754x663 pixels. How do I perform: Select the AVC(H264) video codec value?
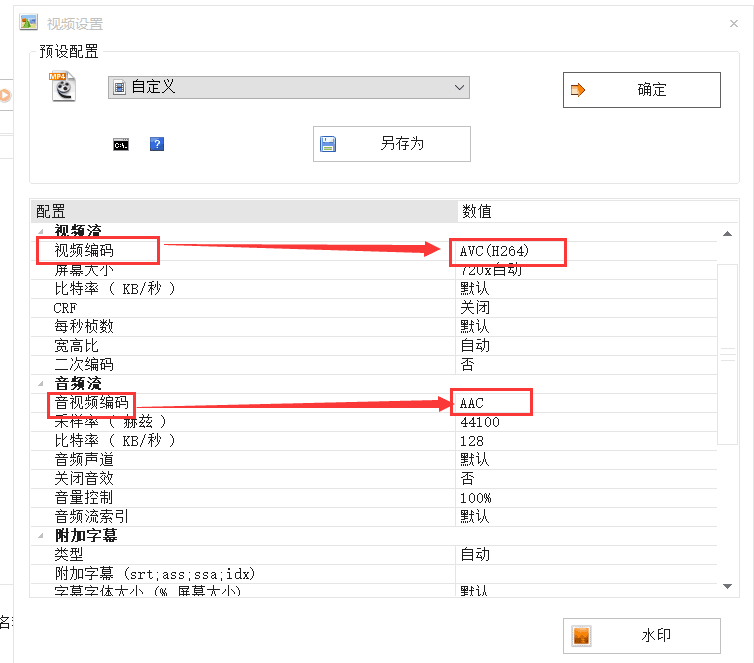(508, 251)
